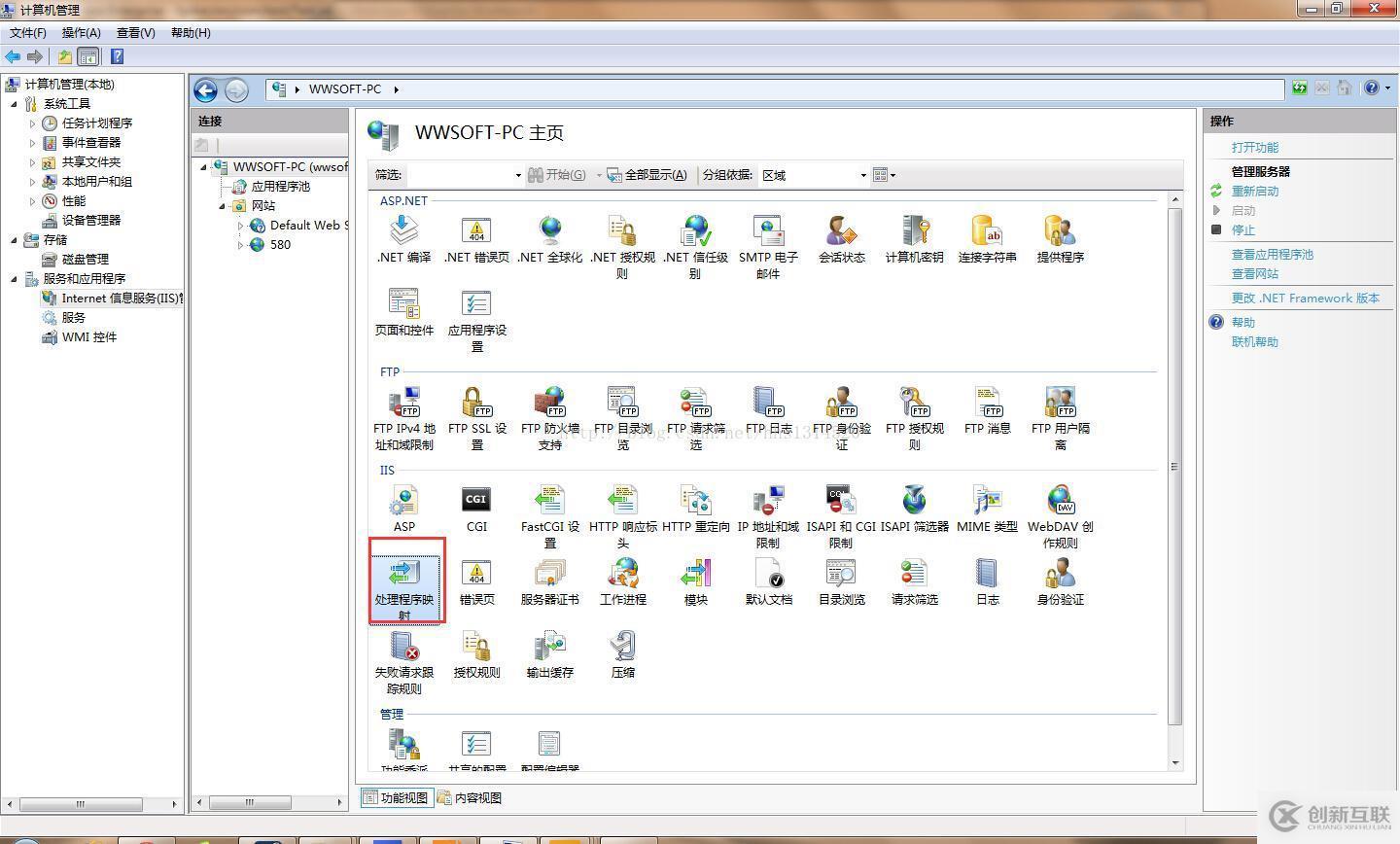The image size is (1400, 844).
Task: Open the 失败请求跟踪规则 feature
Action: coord(403,662)
